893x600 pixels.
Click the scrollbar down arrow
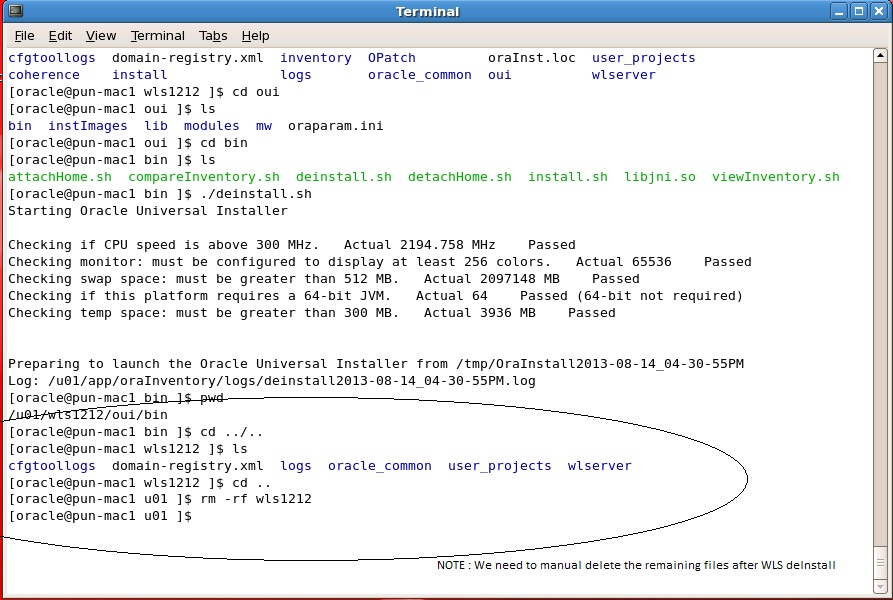pyautogui.click(x=880, y=586)
